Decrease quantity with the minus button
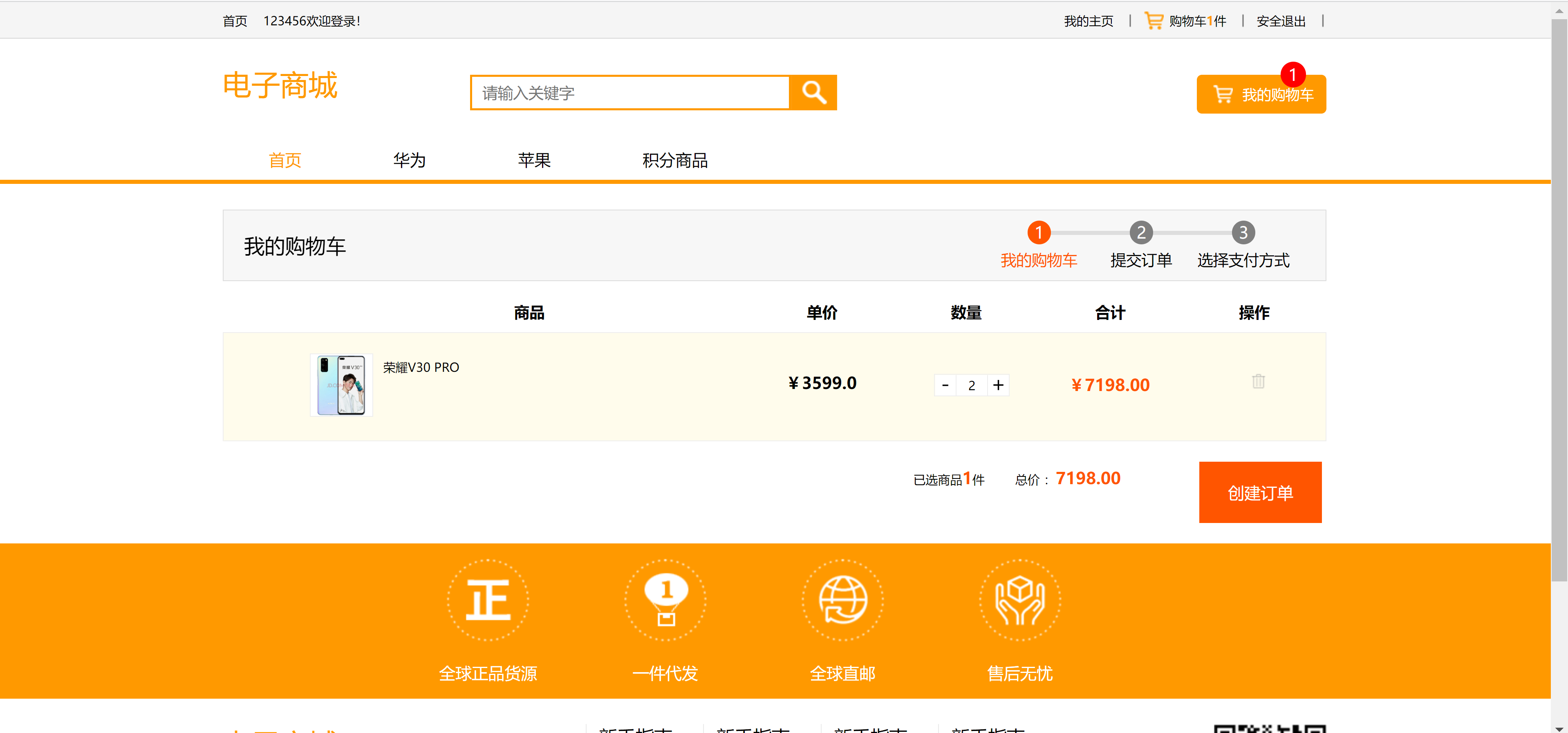The image size is (1568, 733). (945, 384)
